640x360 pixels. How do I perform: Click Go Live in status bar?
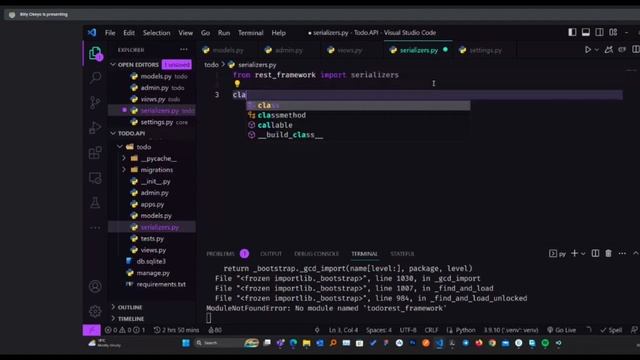coord(562,330)
